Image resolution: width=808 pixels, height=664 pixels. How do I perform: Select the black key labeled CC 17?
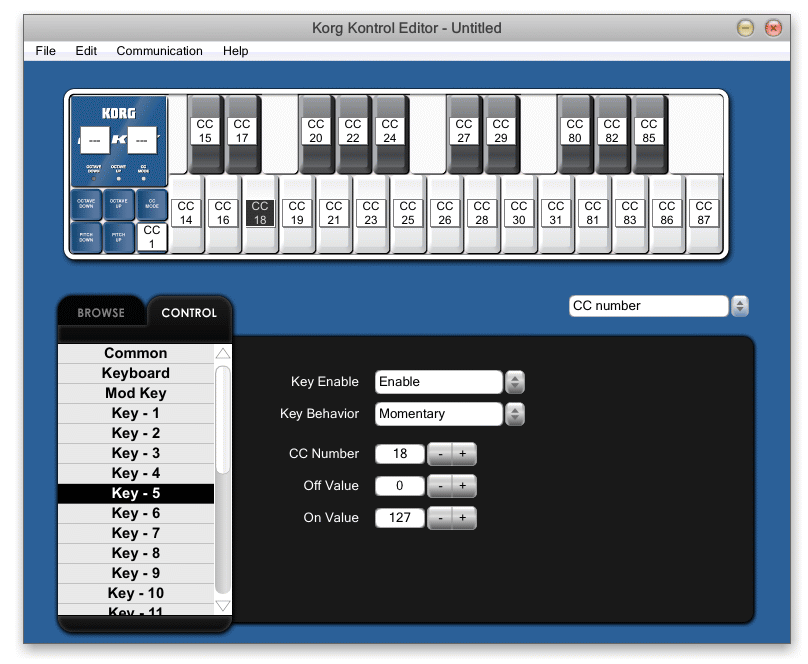[242, 134]
